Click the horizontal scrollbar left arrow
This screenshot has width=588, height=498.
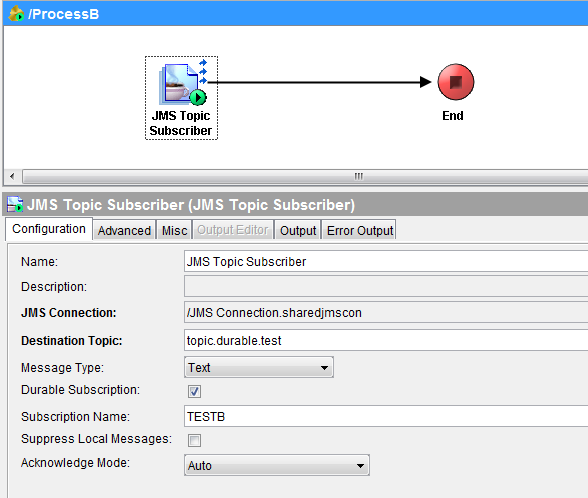12,176
